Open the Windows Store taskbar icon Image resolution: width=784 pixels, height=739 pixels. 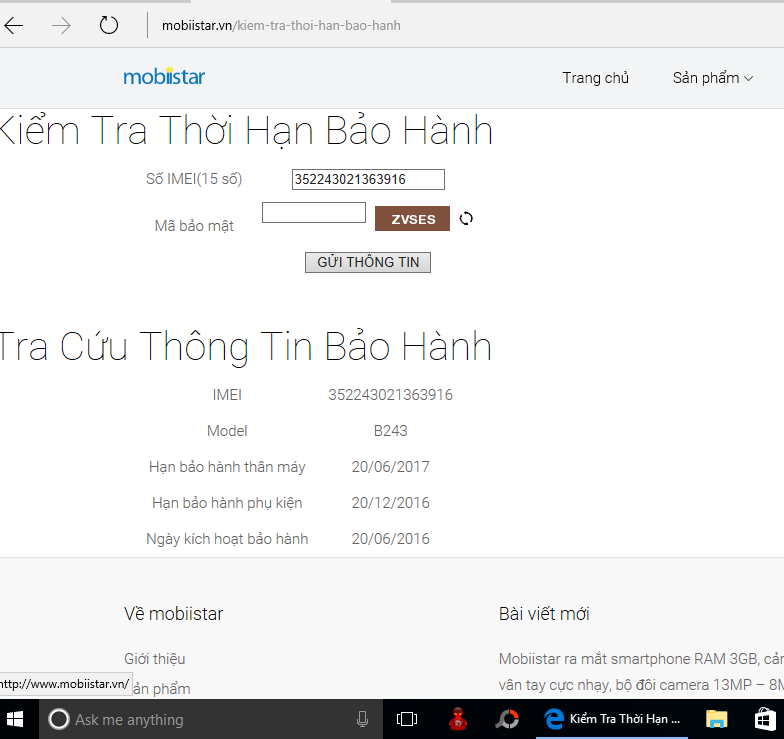tap(765, 720)
